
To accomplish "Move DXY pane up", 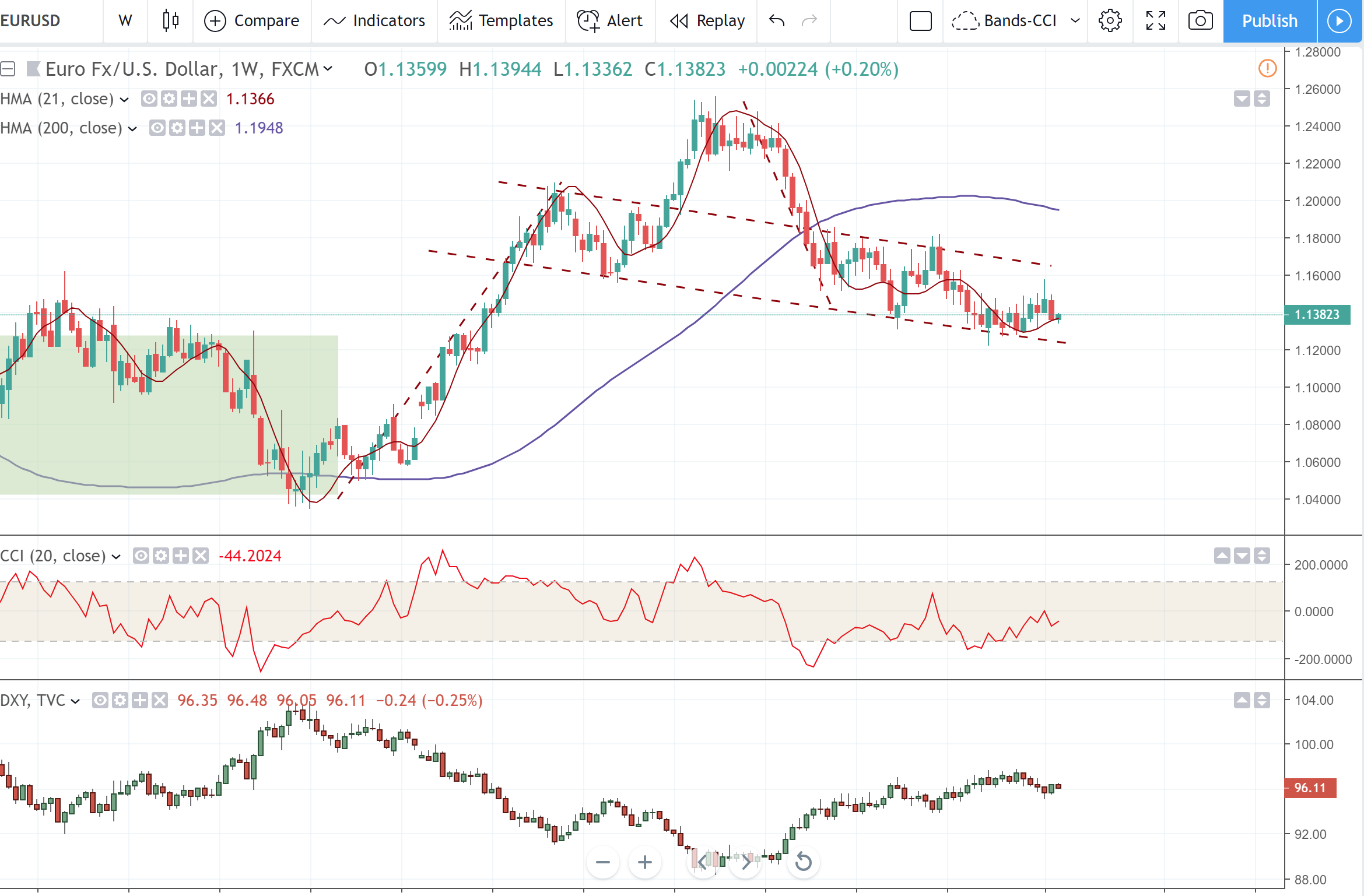I will (x=1242, y=700).
